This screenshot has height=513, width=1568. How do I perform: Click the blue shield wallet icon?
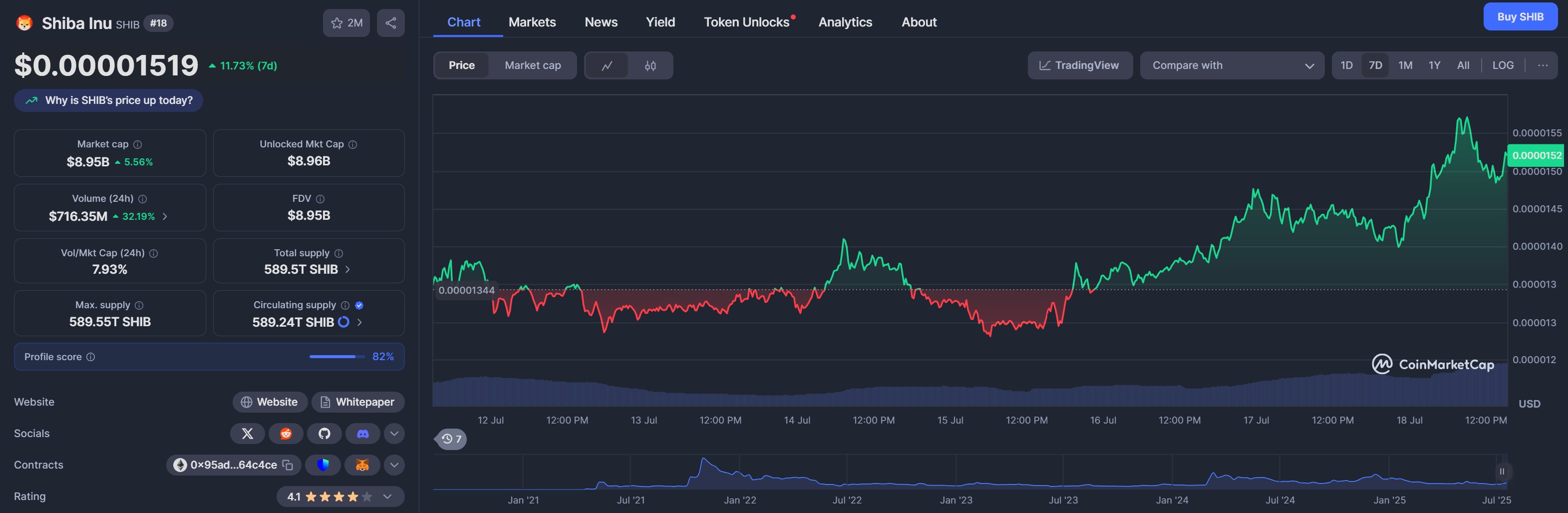point(322,465)
